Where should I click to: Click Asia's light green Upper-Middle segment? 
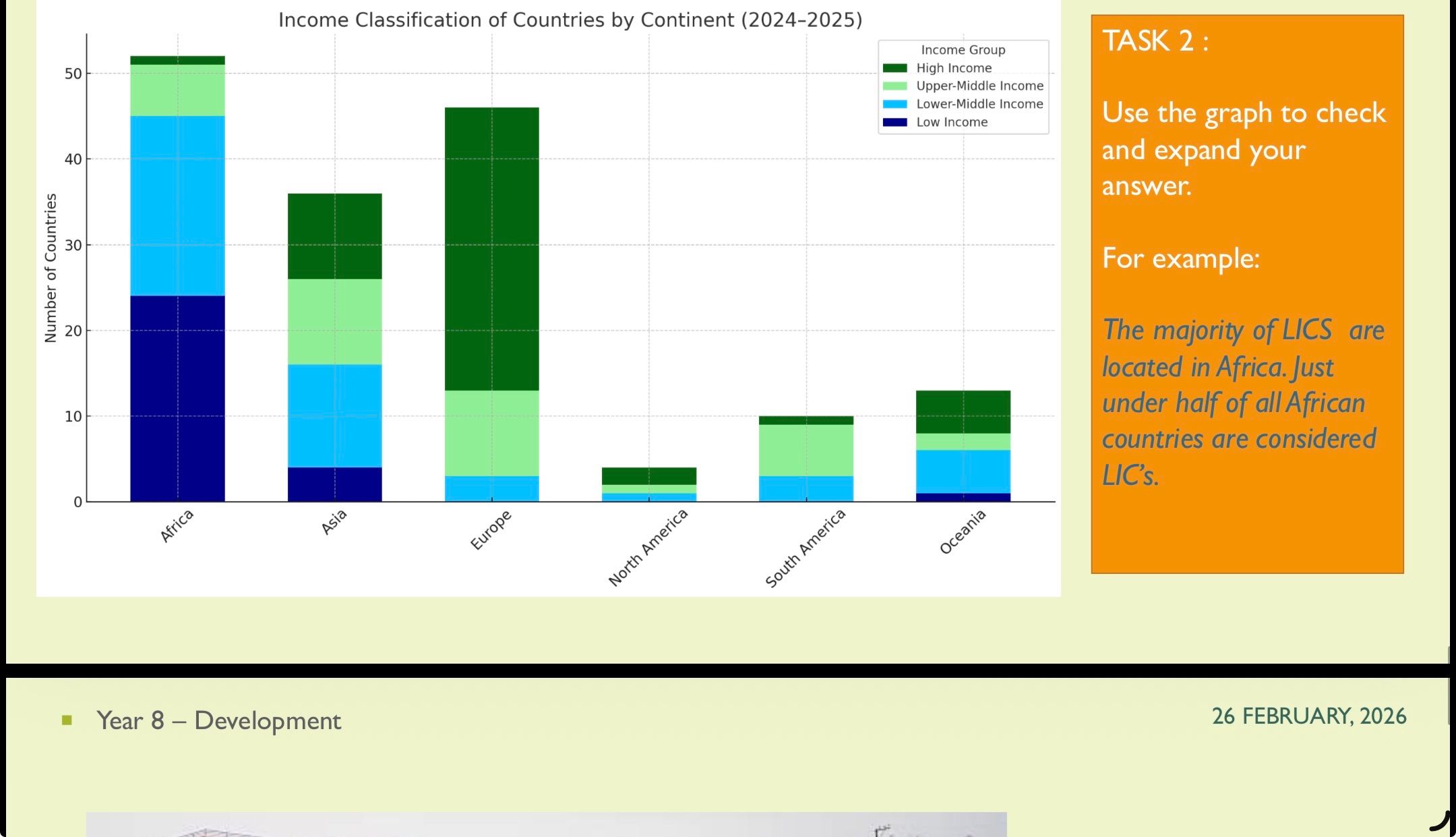tap(334, 321)
